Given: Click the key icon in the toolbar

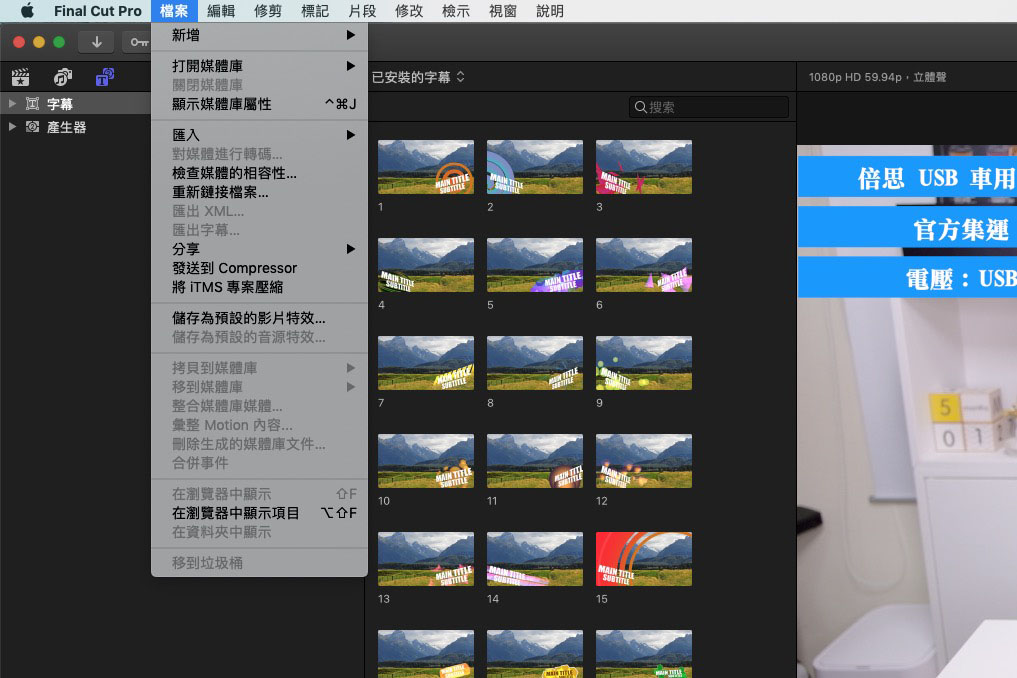Looking at the screenshot, I should 138,41.
